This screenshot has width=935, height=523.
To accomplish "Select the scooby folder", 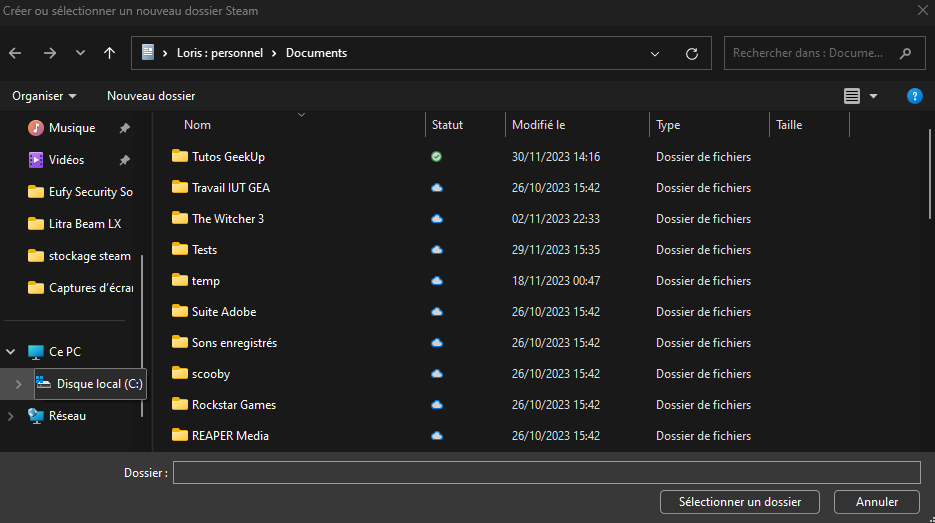I will point(211,374).
